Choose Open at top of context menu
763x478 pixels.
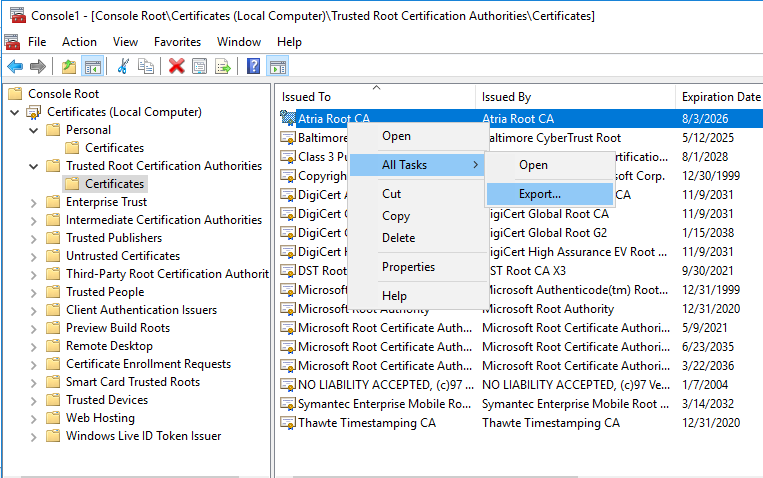[418, 136]
